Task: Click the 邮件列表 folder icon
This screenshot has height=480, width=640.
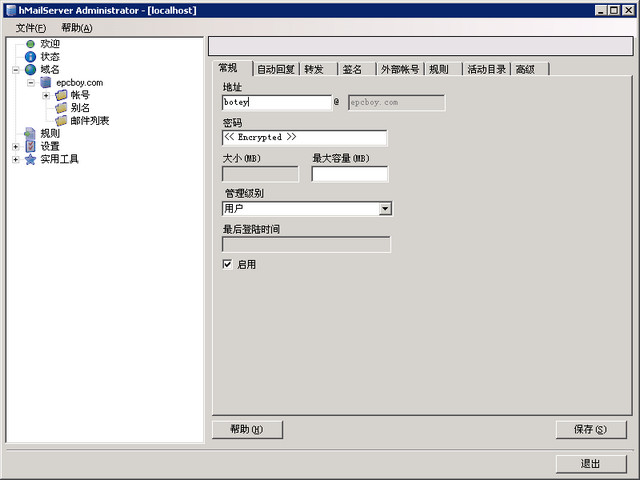Action: pos(61,121)
